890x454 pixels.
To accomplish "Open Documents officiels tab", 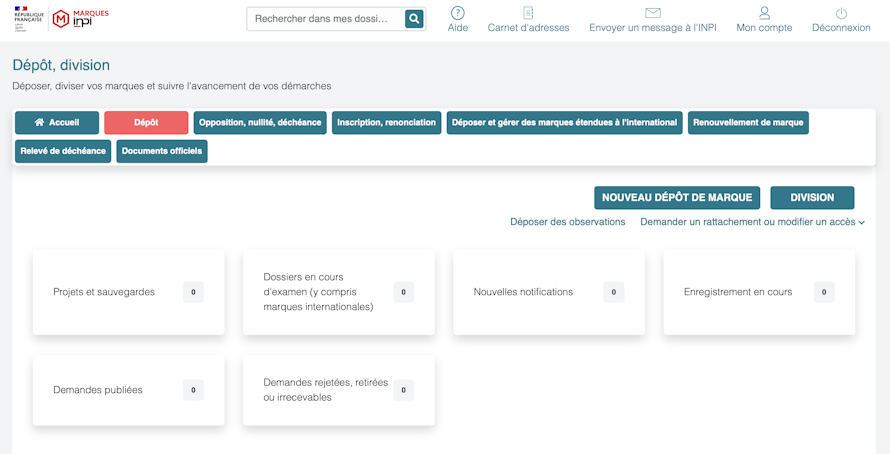I will point(162,151).
